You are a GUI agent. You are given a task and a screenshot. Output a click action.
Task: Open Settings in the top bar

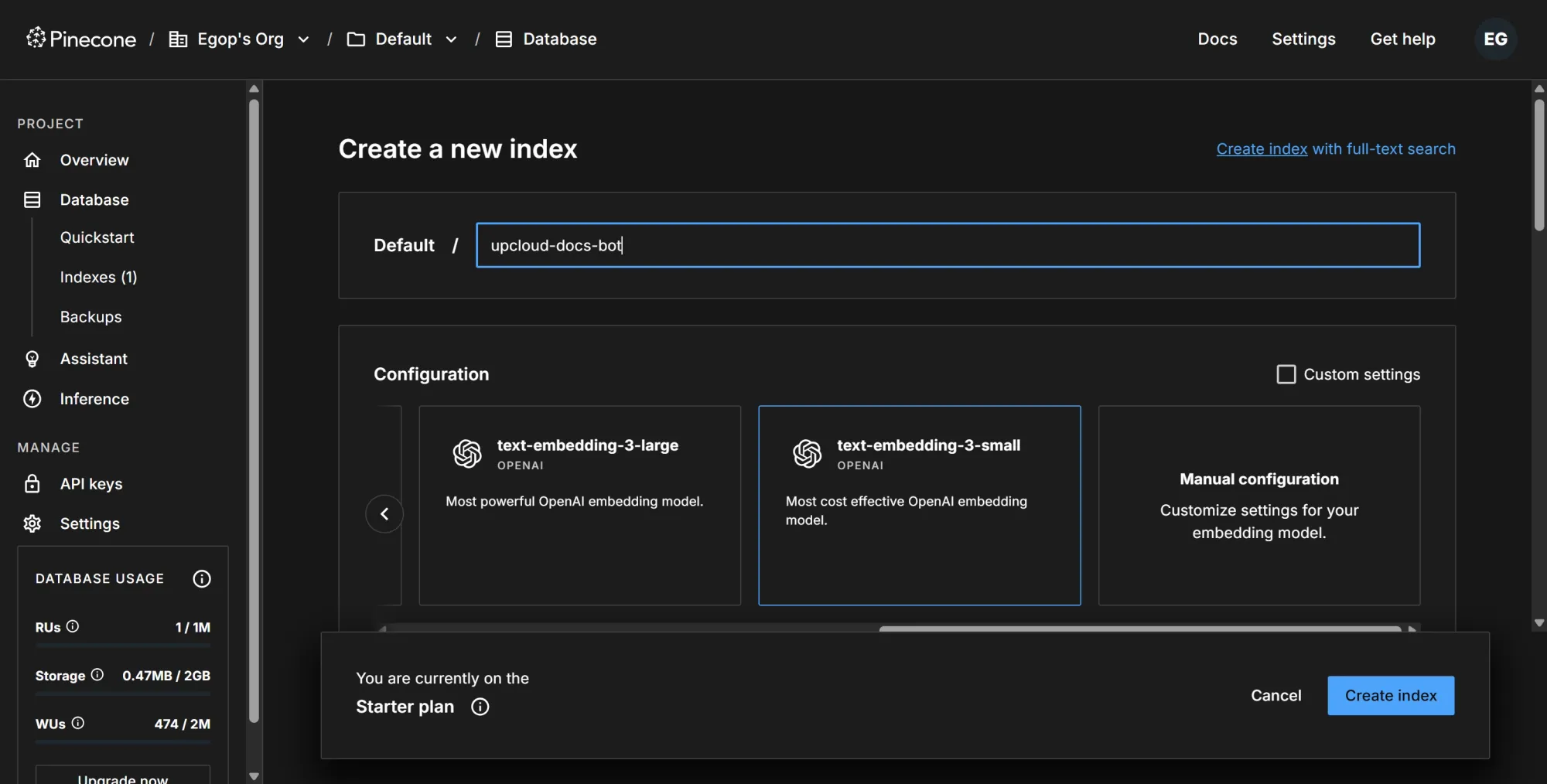1303,39
